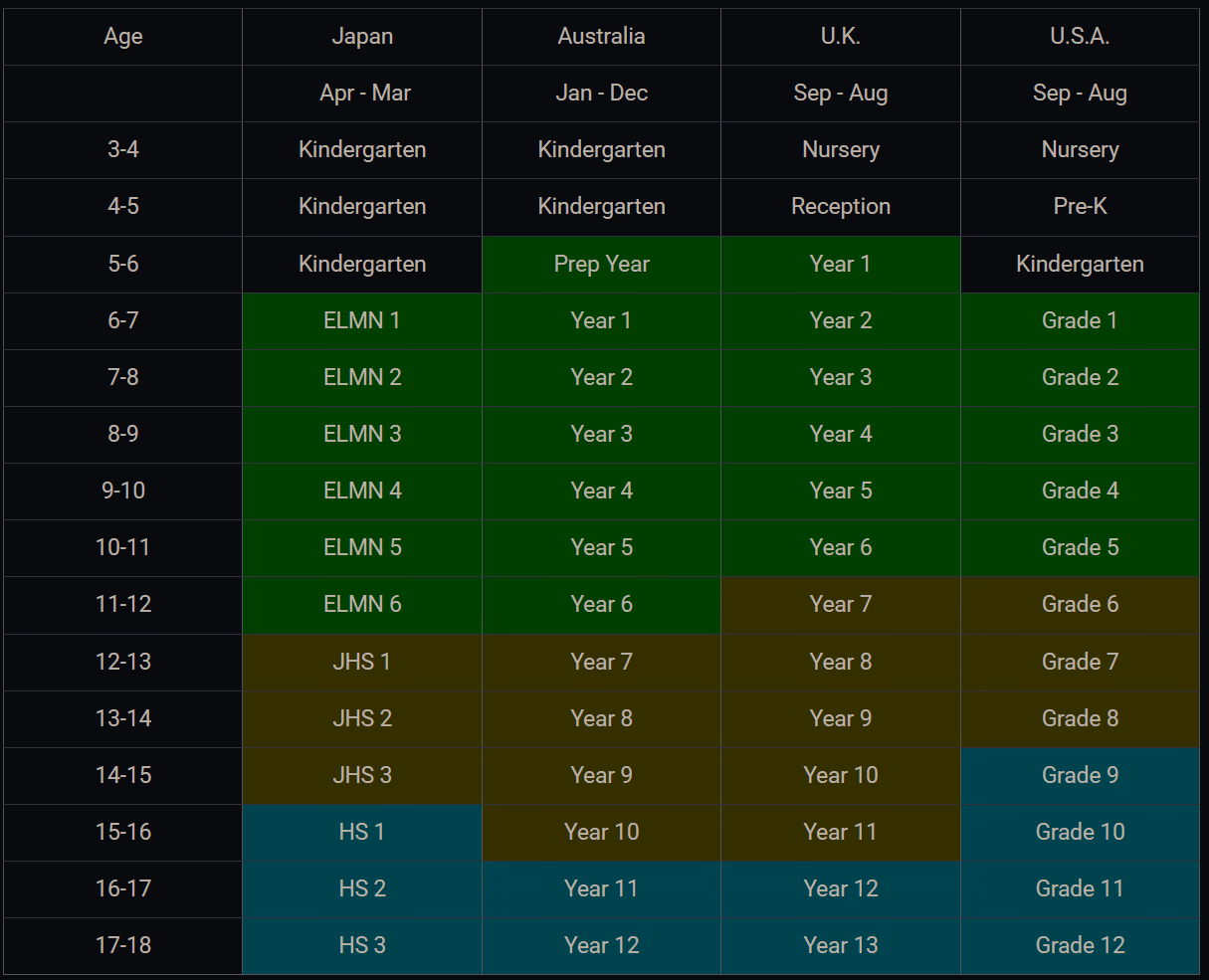Select the Prep Year cell

click(601, 265)
